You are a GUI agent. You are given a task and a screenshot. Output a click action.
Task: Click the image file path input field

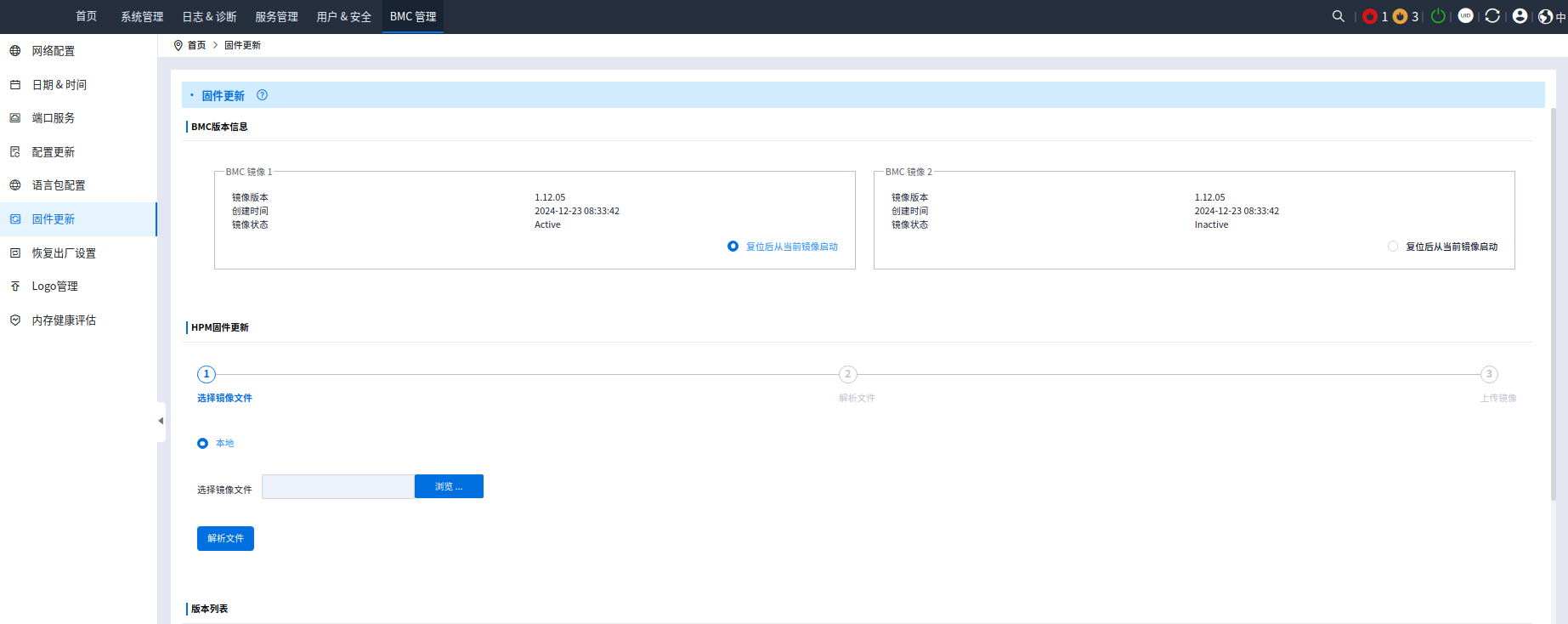tap(337, 486)
